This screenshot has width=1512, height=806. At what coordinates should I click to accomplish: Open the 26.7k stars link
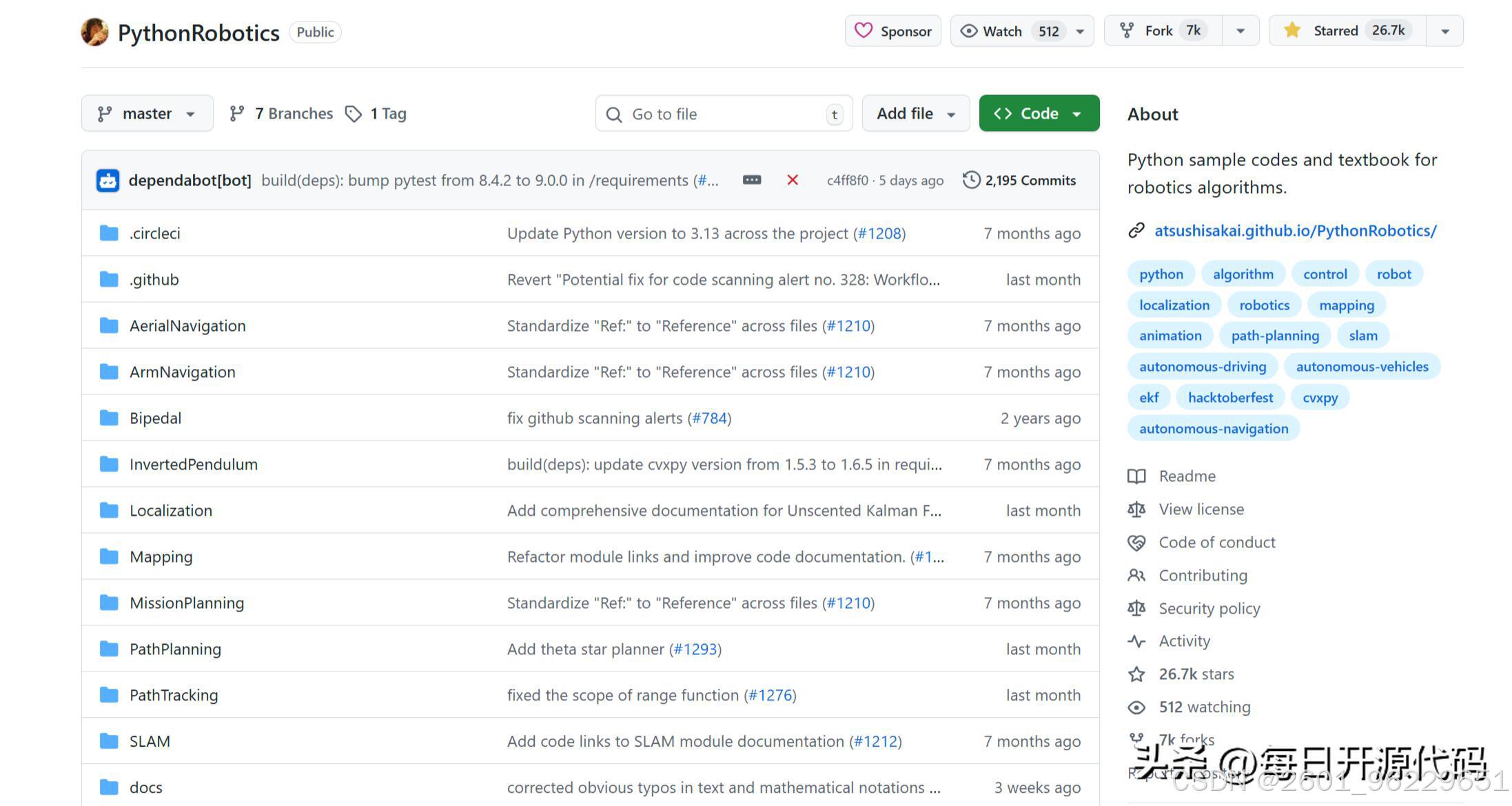click(1196, 674)
